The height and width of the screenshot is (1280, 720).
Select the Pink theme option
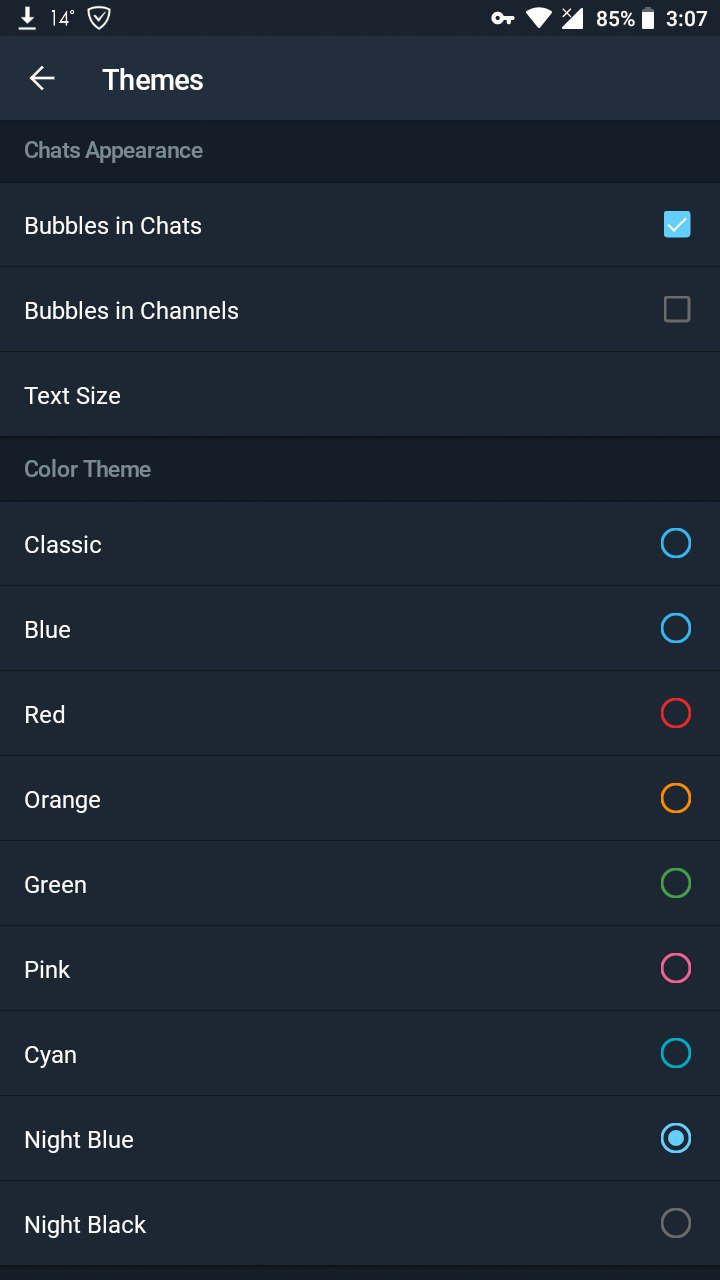pyautogui.click(x=676, y=969)
